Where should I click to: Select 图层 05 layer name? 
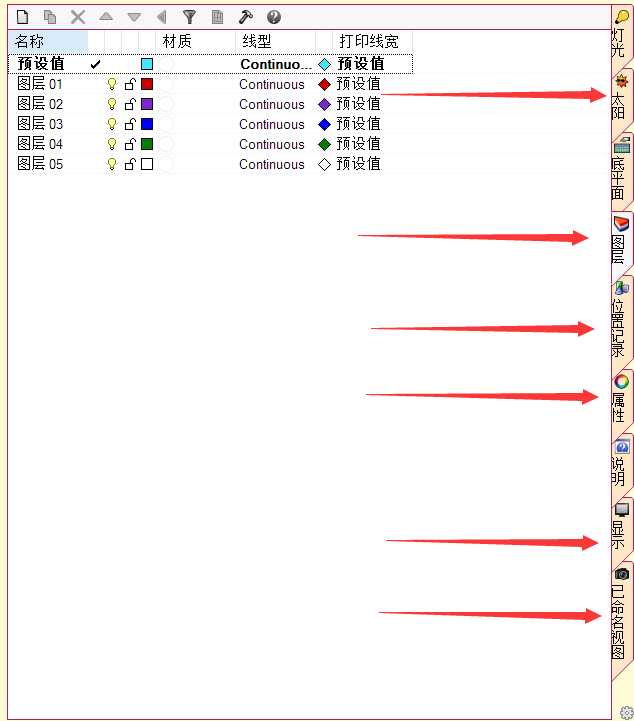coord(40,164)
